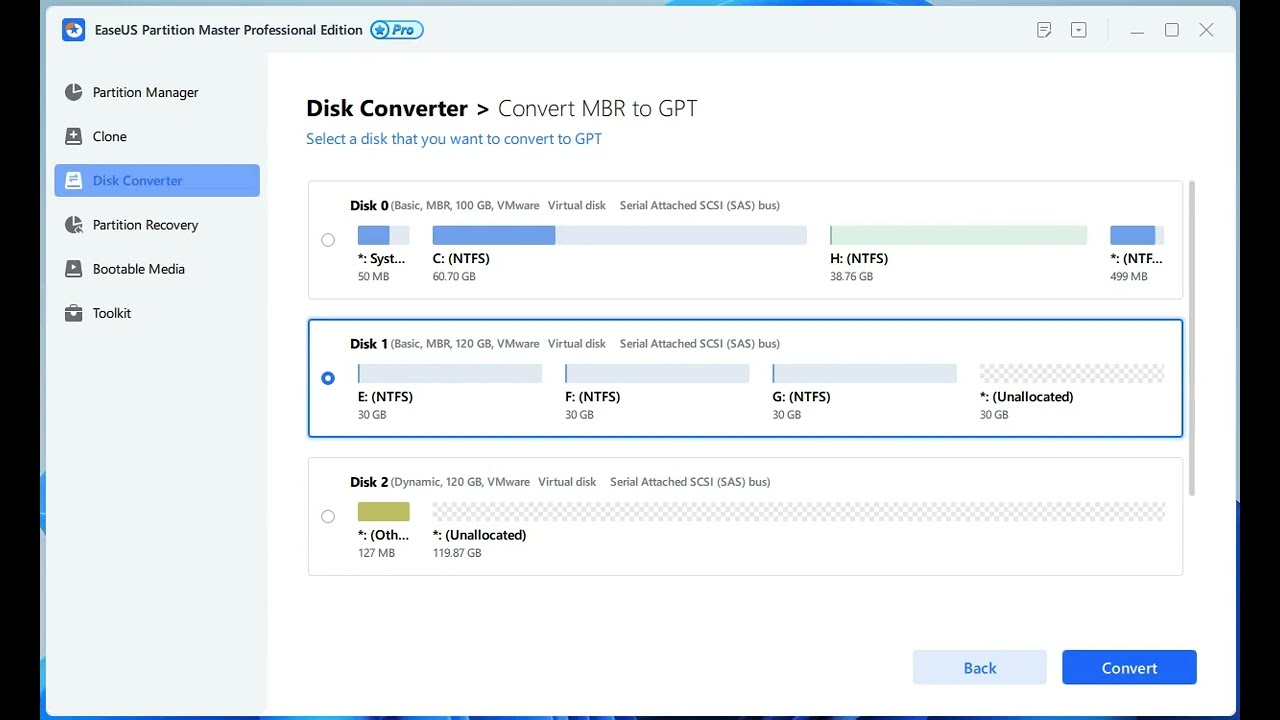Click the Bootable Media icon in the sidebar
Viewport: 1280px width, 720px height.
73,268
